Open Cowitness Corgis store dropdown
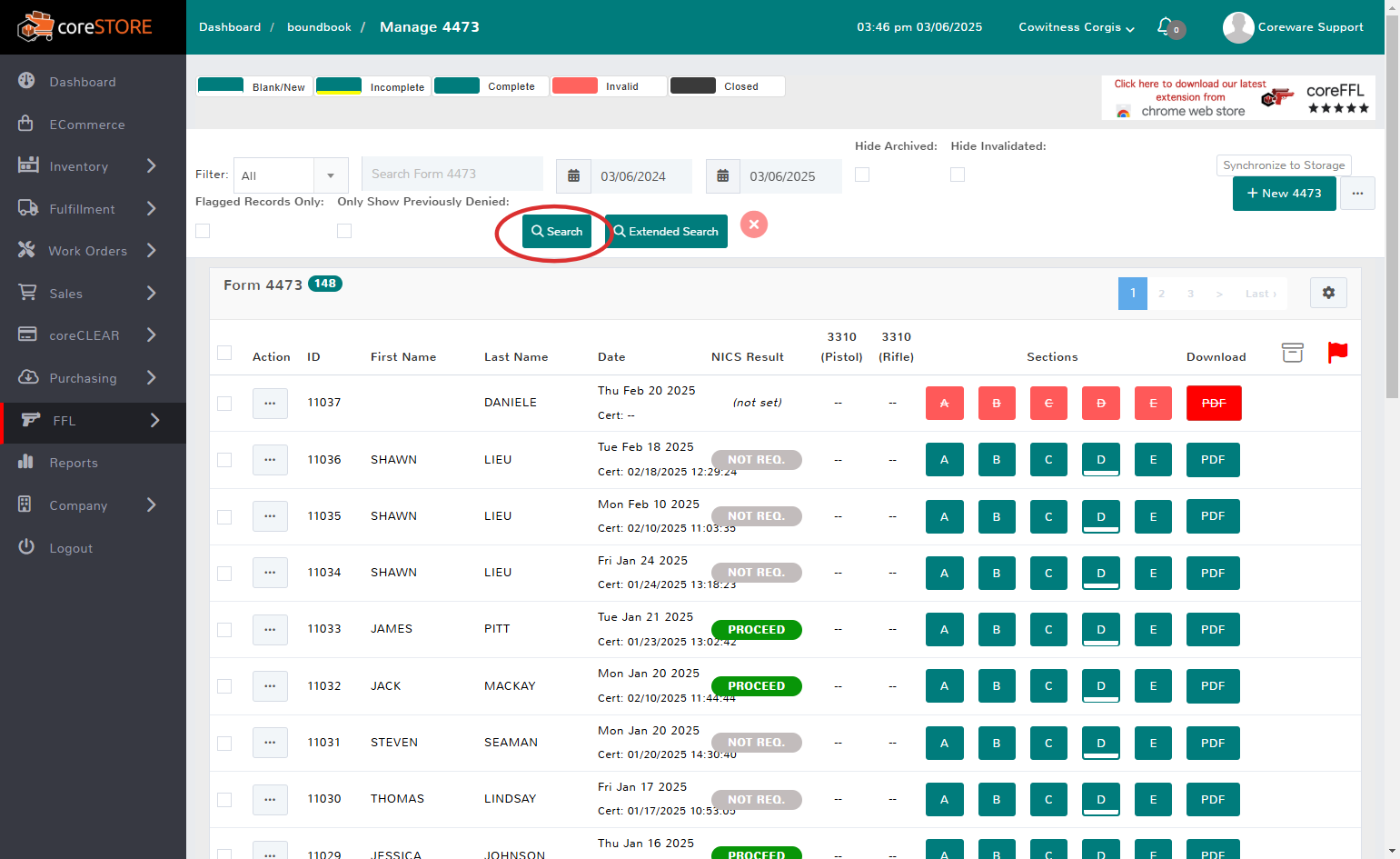Image resolution: width=1400 pixels, height=859 pixels. click(1077, 27)
